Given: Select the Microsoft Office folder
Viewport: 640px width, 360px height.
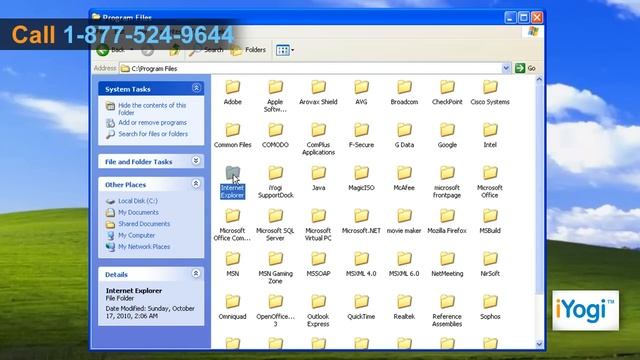Looking at the screenshot, I should [490, 182].
